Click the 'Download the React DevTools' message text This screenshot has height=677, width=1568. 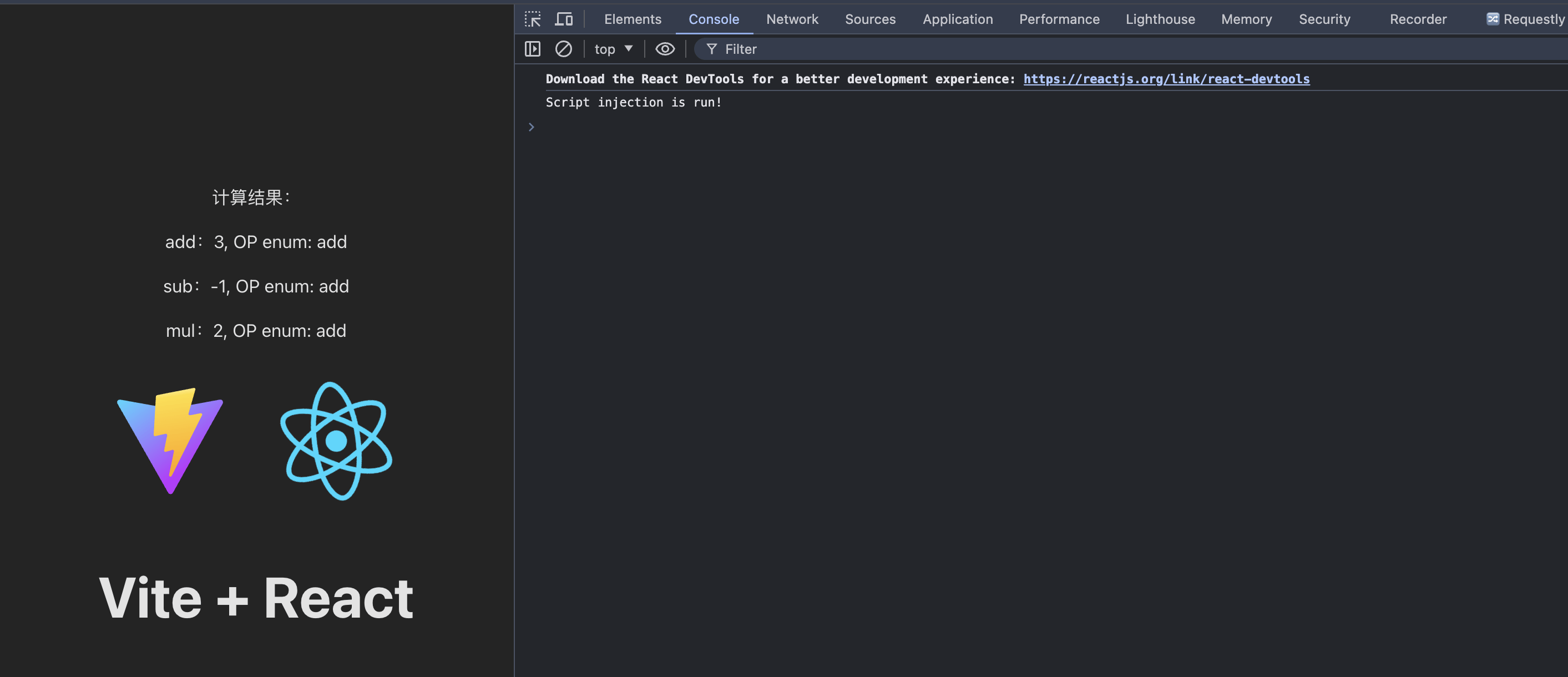tap(780, 79)
